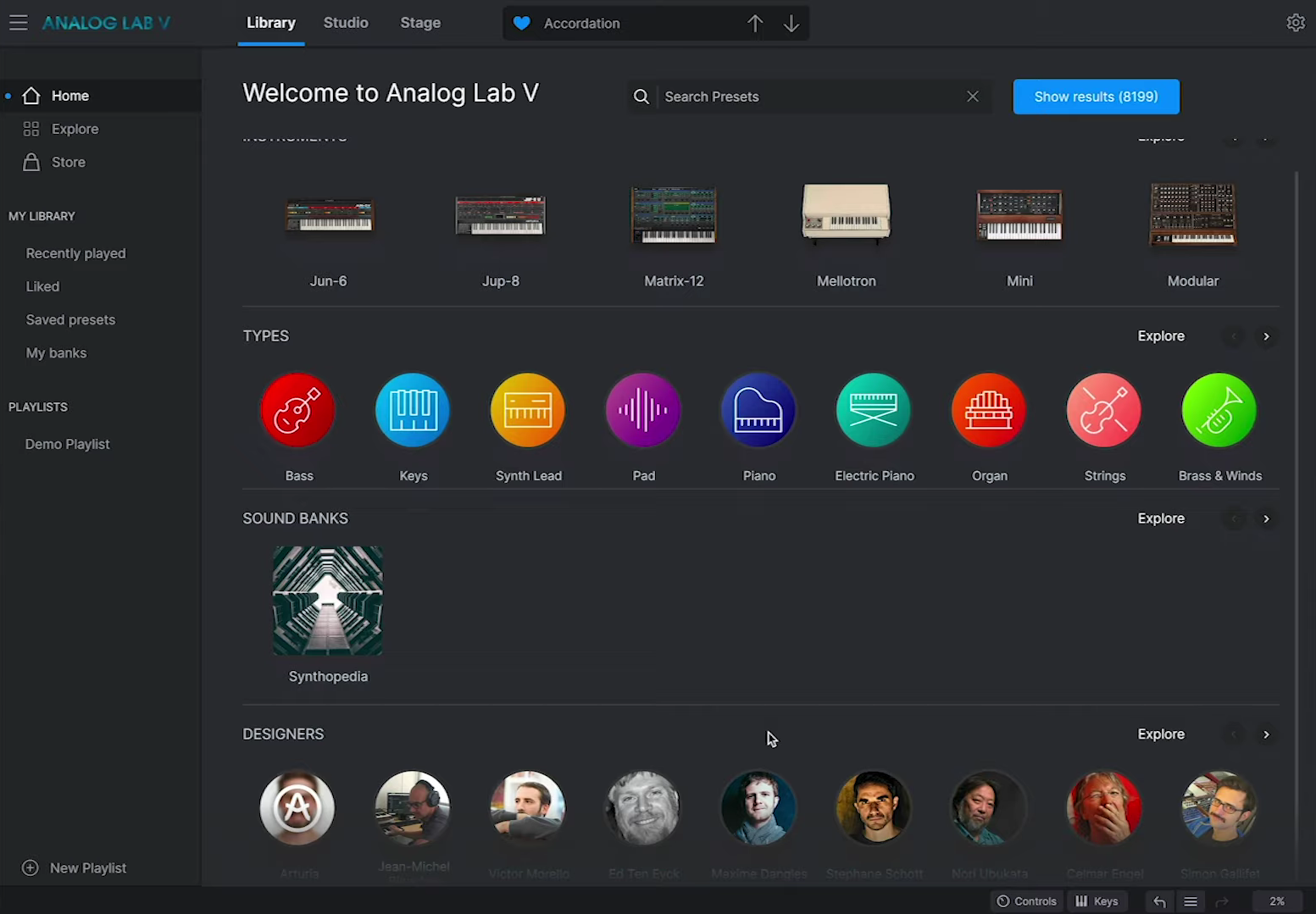
Task: Open the Demo Playlist
Action: (x=67, y=444)
